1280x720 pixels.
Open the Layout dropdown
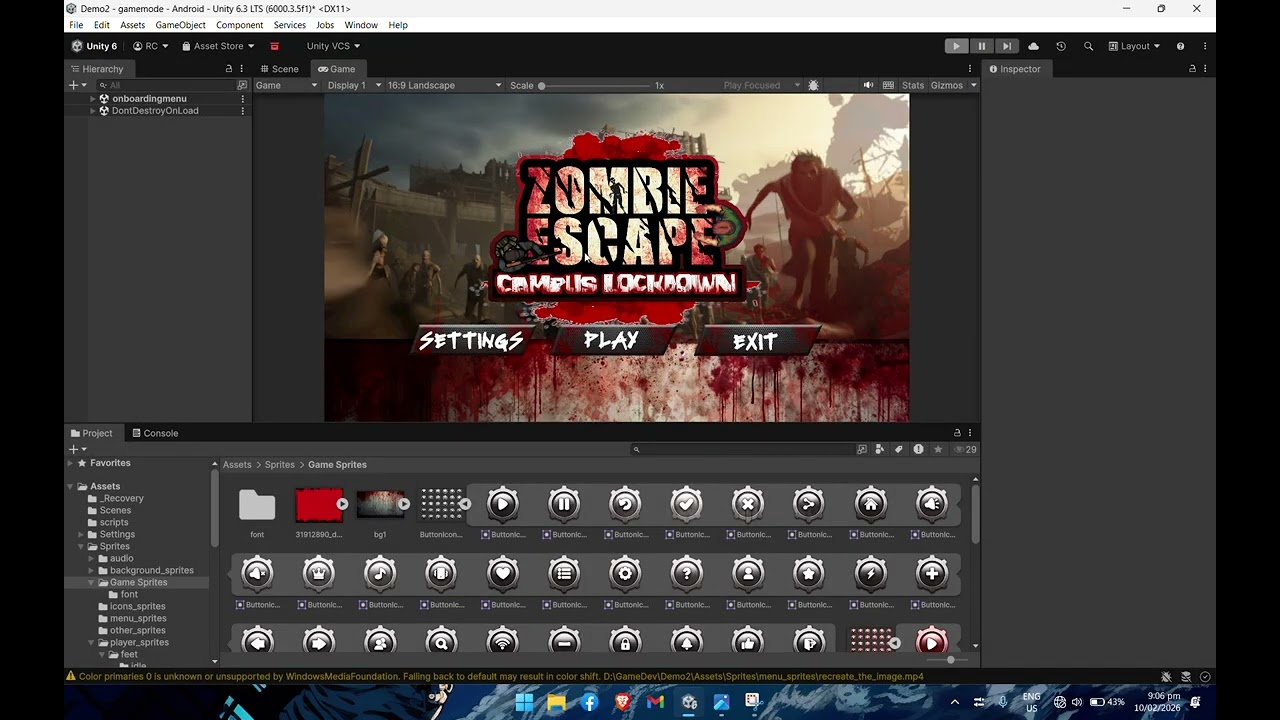click(1135, 46)
